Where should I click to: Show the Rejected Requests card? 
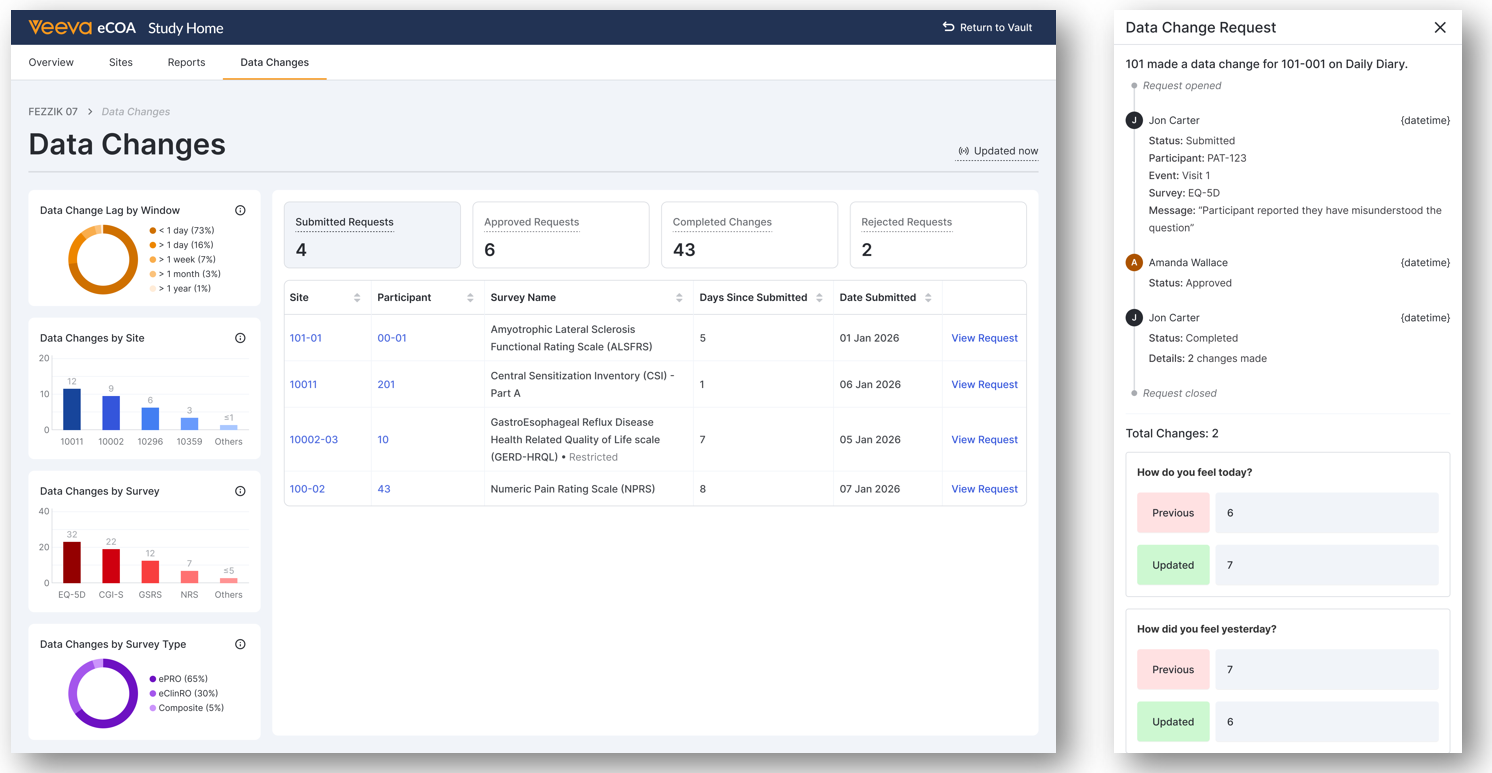tap(937, 235)
